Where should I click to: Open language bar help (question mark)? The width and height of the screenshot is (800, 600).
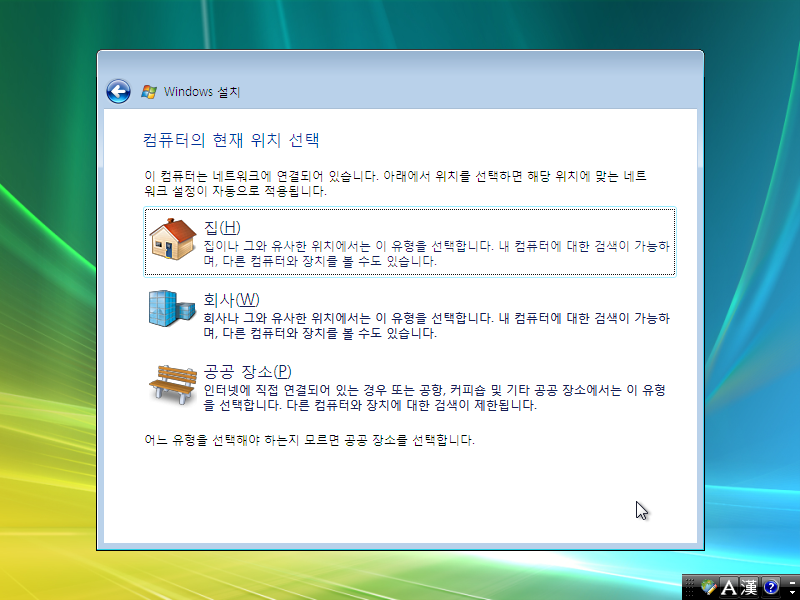(771, 587)
